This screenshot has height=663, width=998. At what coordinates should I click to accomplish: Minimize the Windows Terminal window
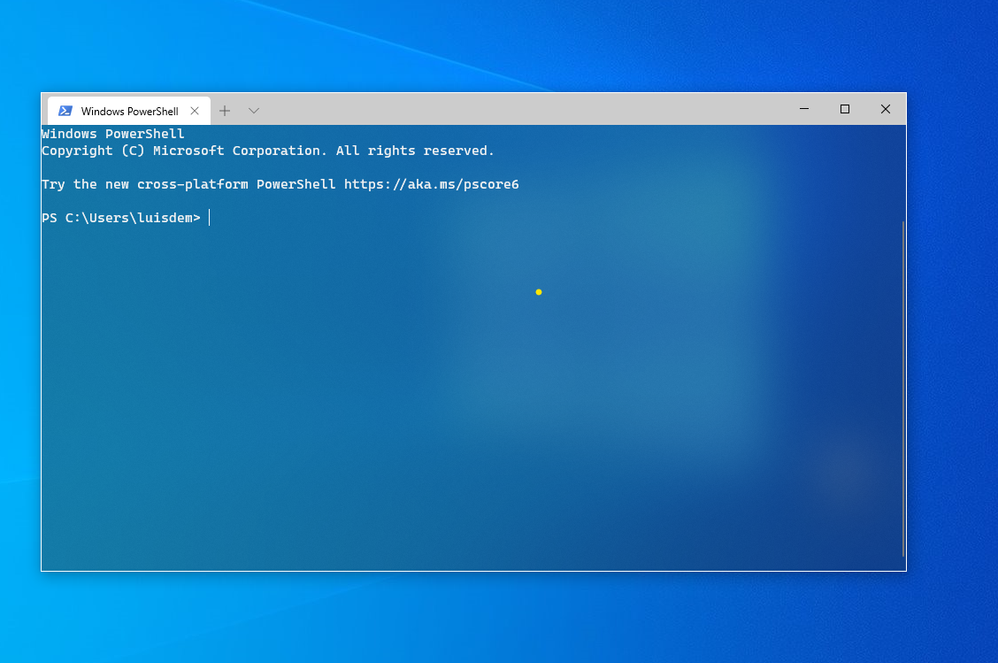[805, 109]
